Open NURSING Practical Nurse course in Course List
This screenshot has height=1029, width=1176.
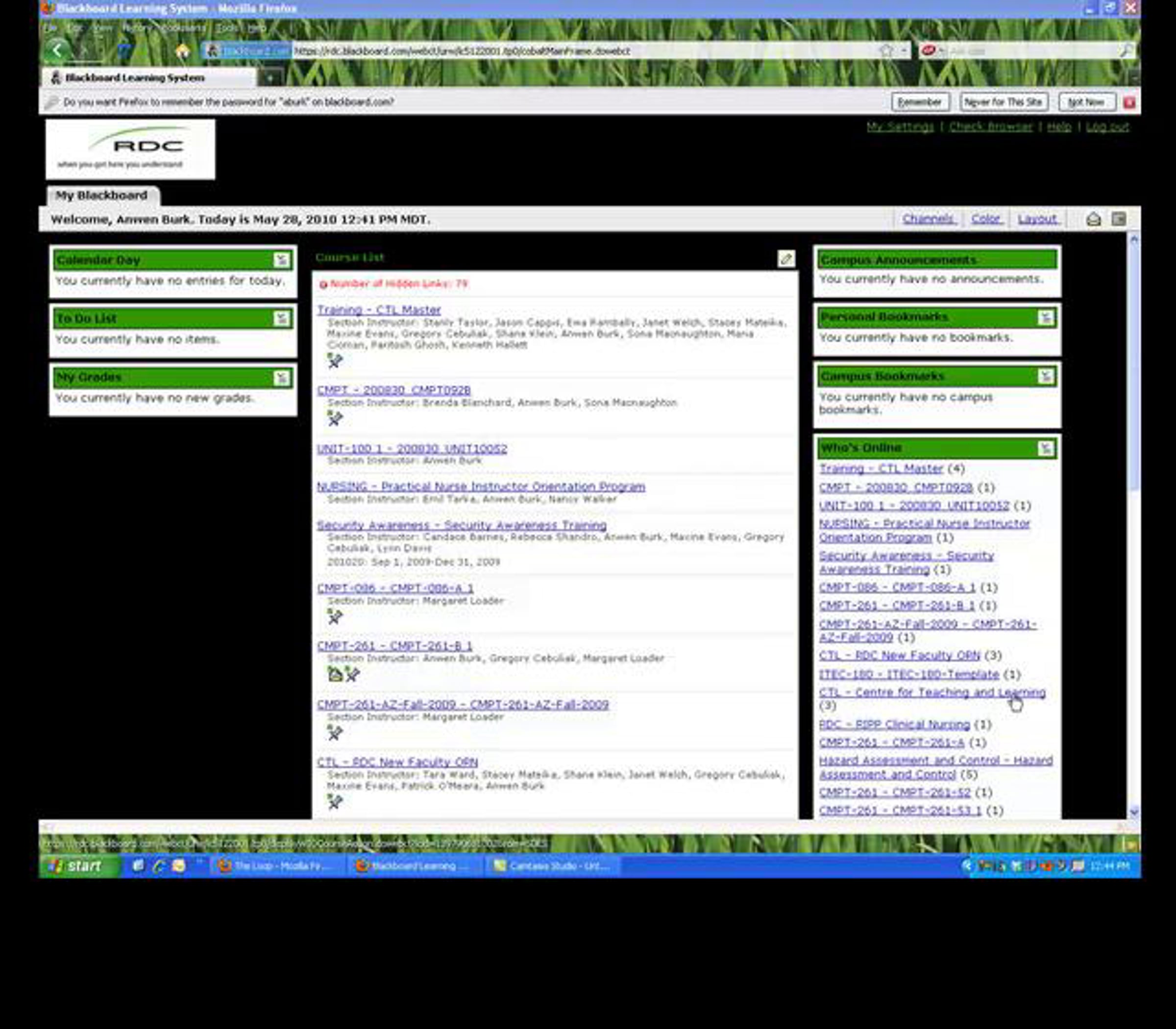(481, 487)
